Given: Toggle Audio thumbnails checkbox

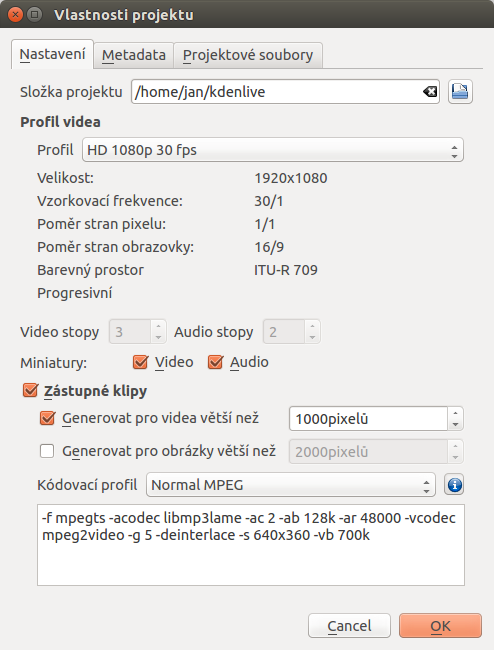Looking at the screenshot, I should pos(216,362).
